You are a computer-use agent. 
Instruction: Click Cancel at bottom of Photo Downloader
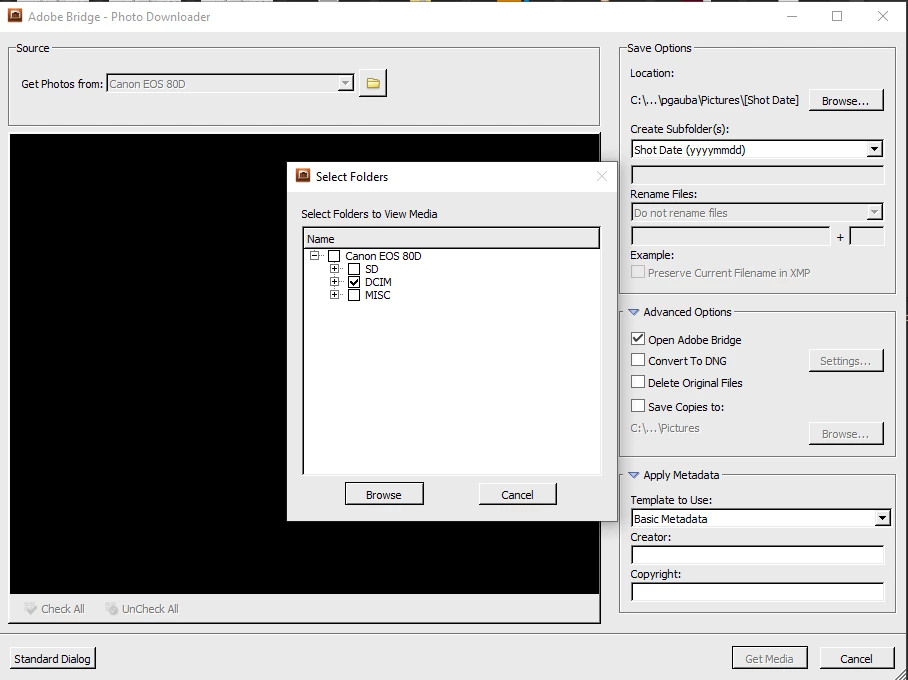click(856, 658)
